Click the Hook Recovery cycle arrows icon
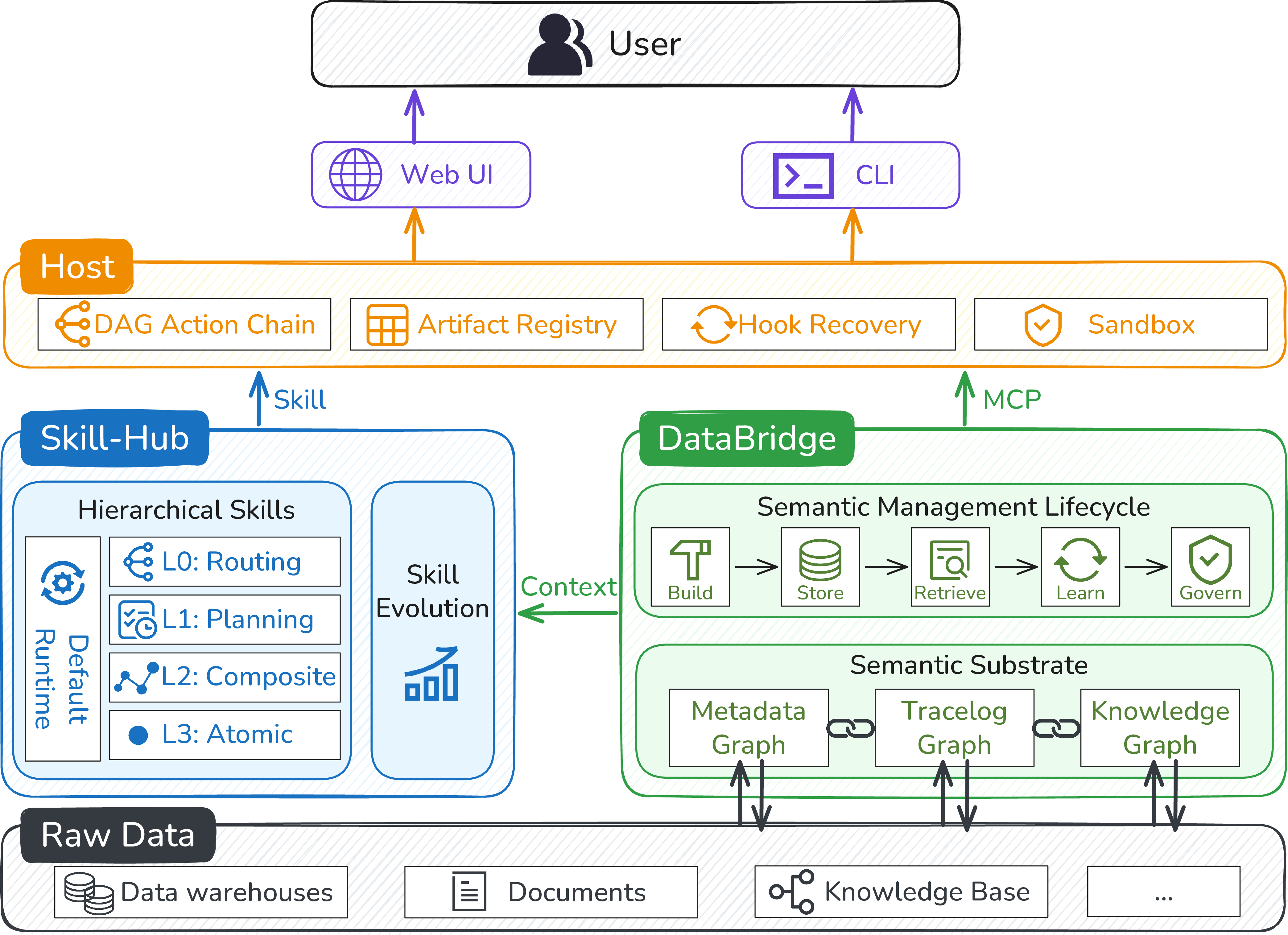Viewport: 1288px width, 935px height. click(x=713, y=325)
